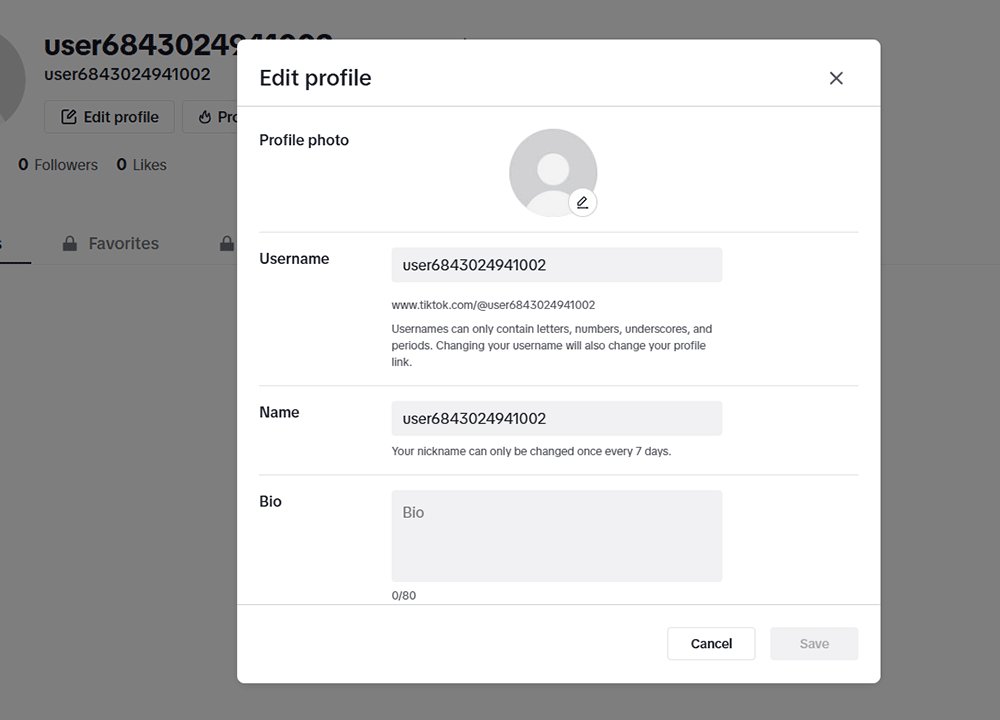Click inside the empty Bio text area

556,535
